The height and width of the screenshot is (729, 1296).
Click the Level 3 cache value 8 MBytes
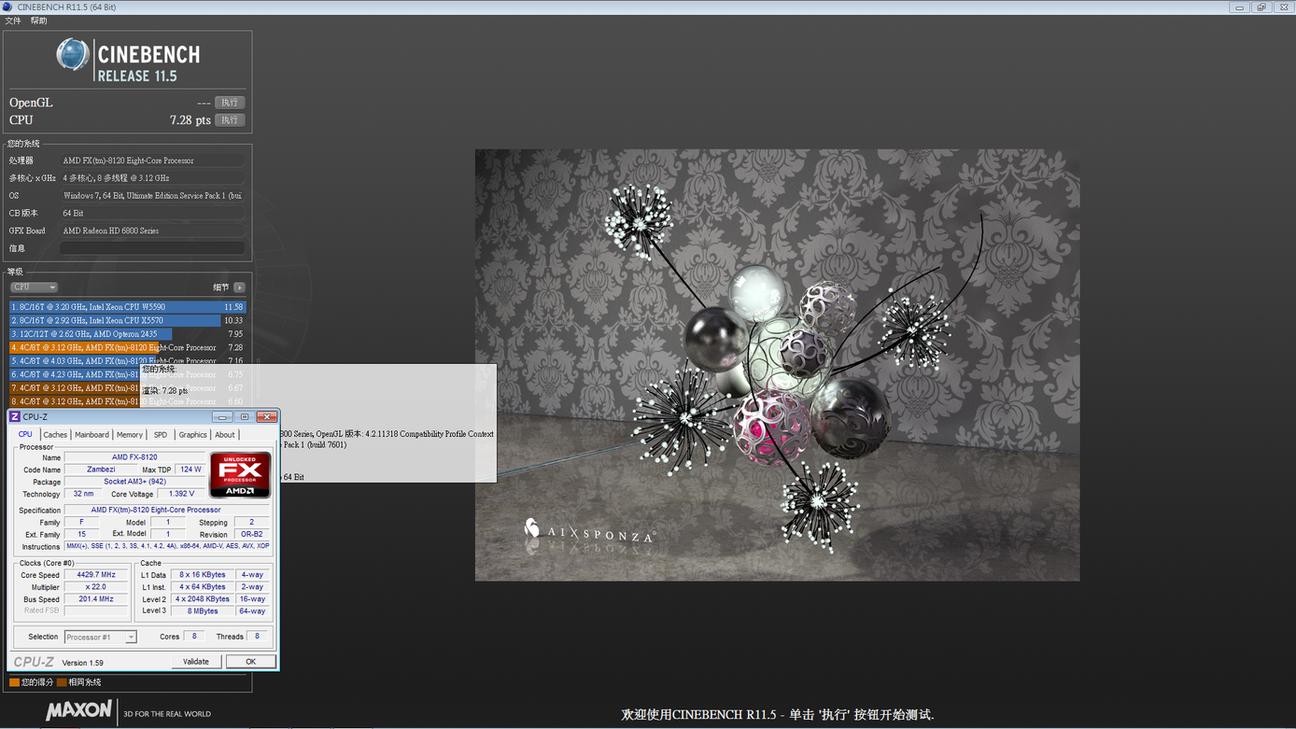pyautogui.click(x=202, y=611)
